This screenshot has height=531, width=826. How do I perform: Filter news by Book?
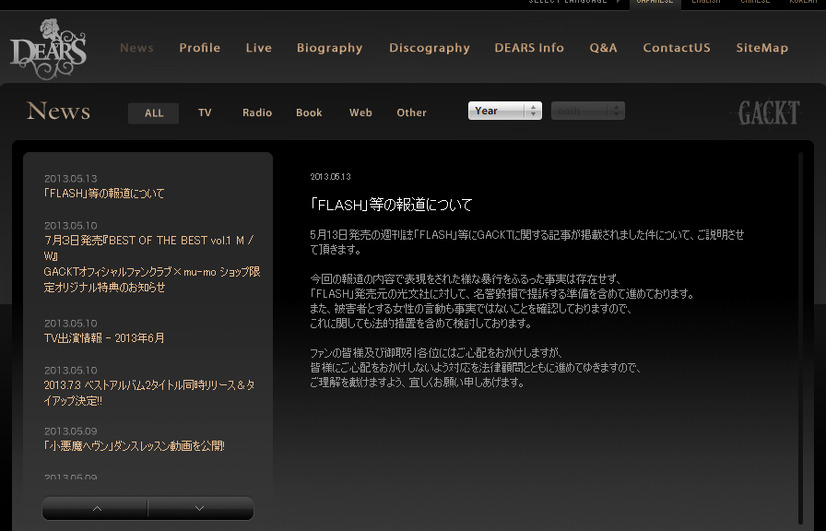point(309,113)
